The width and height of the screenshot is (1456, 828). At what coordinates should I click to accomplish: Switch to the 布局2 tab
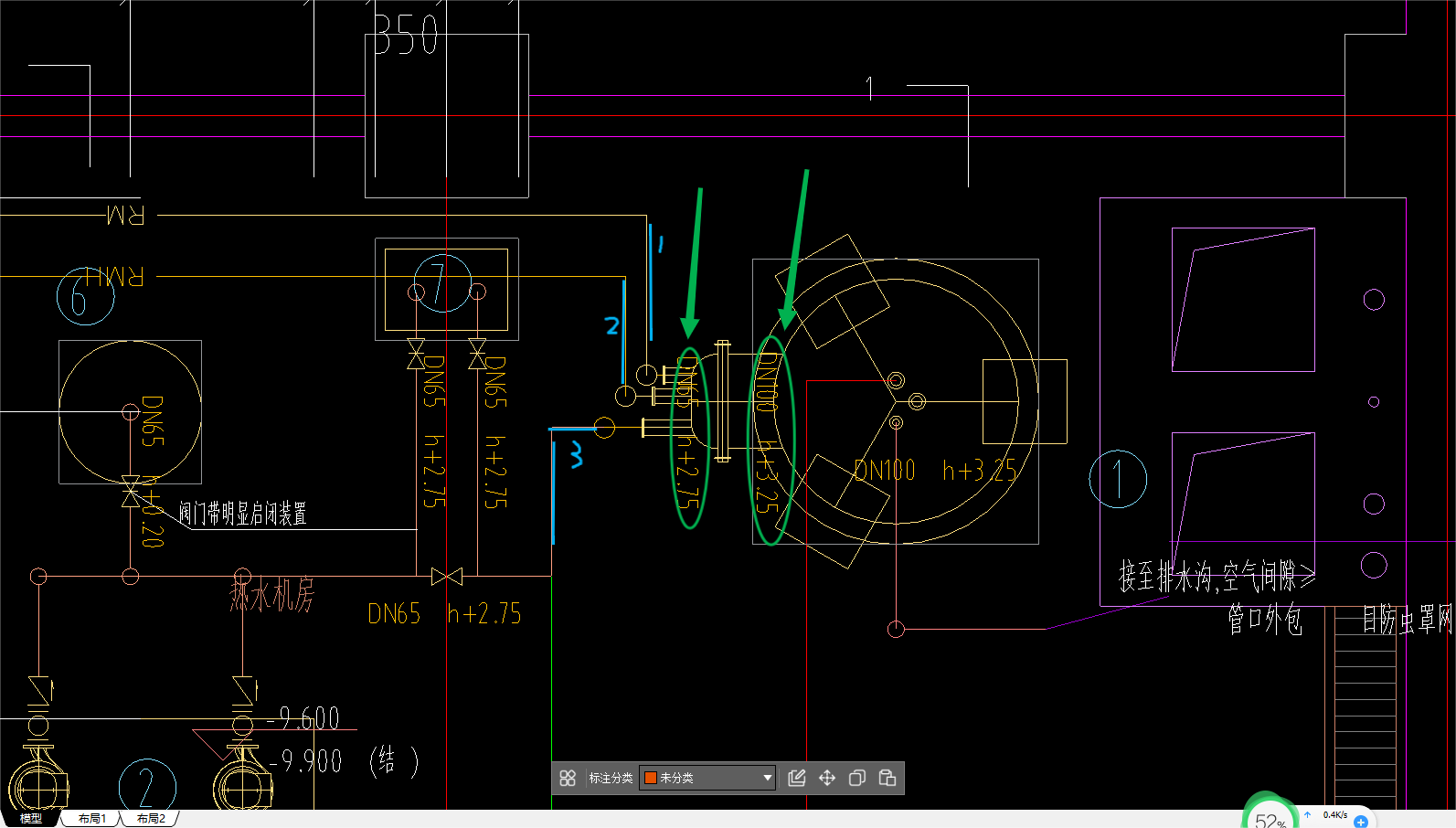point(151,818)
